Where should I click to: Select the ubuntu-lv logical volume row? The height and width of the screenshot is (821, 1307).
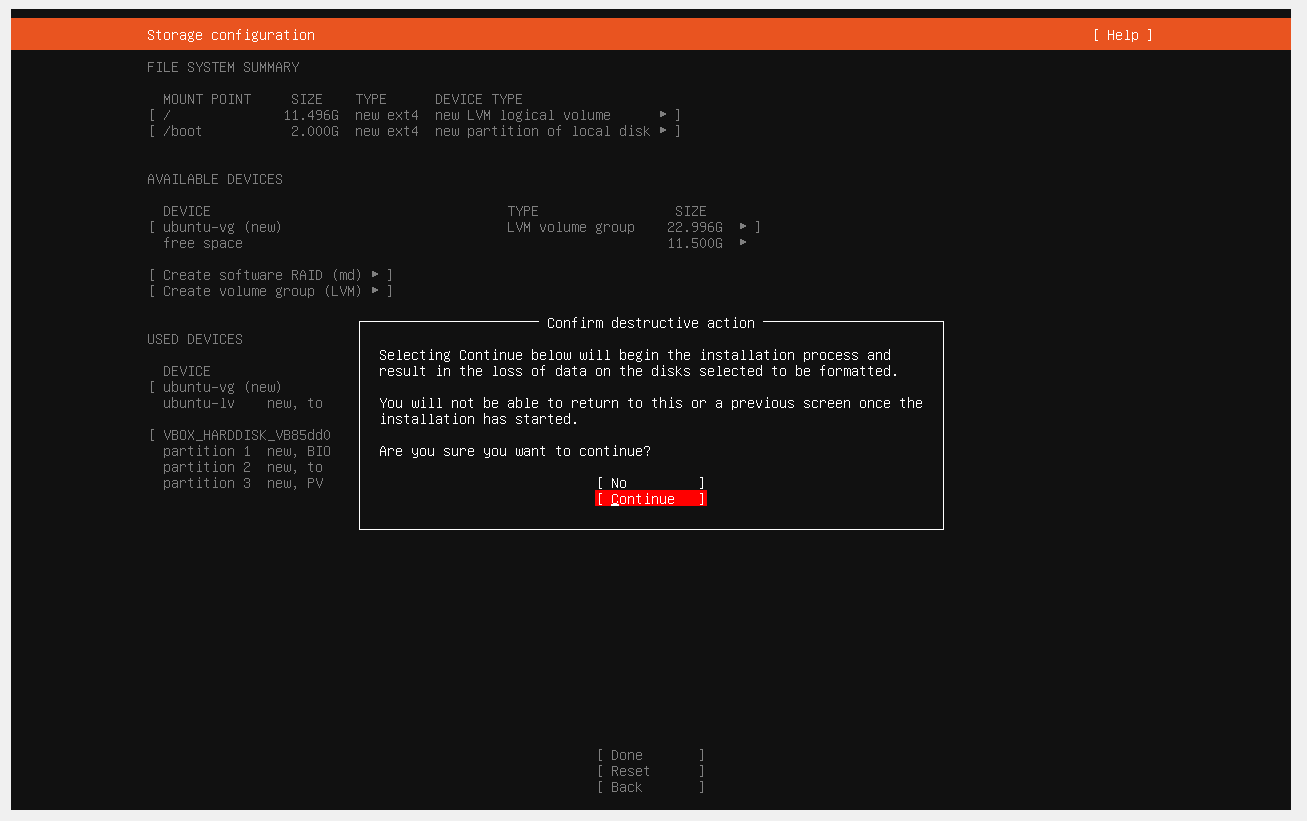[243, 403]
